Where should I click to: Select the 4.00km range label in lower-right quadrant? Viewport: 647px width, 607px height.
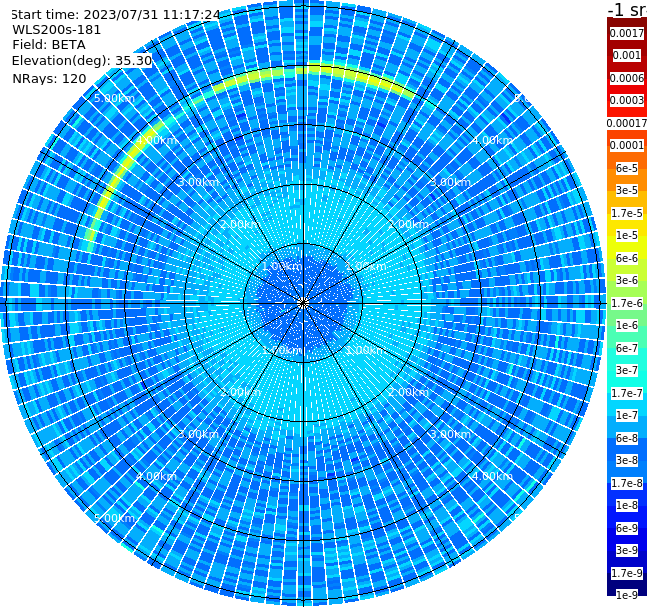coord(492,476)
